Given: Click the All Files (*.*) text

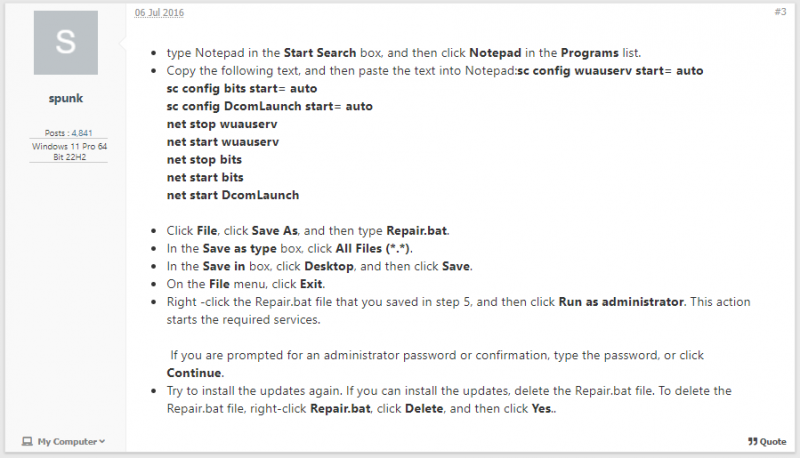Looking at the screenshot, I should click(x=372, y=249).
